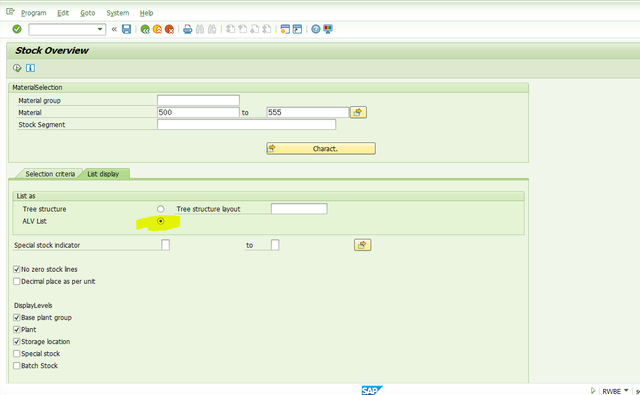Uncheck the No zero stock lines checkbox
This screenshot has width=640, height=395.
[x=17, y=269]
